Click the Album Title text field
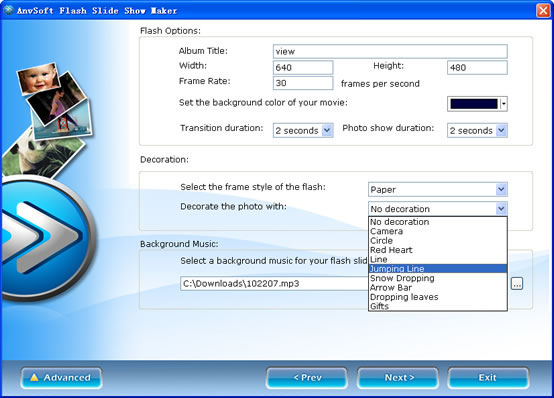The width and height of the screenshot is (554, 398). point(390,52)
